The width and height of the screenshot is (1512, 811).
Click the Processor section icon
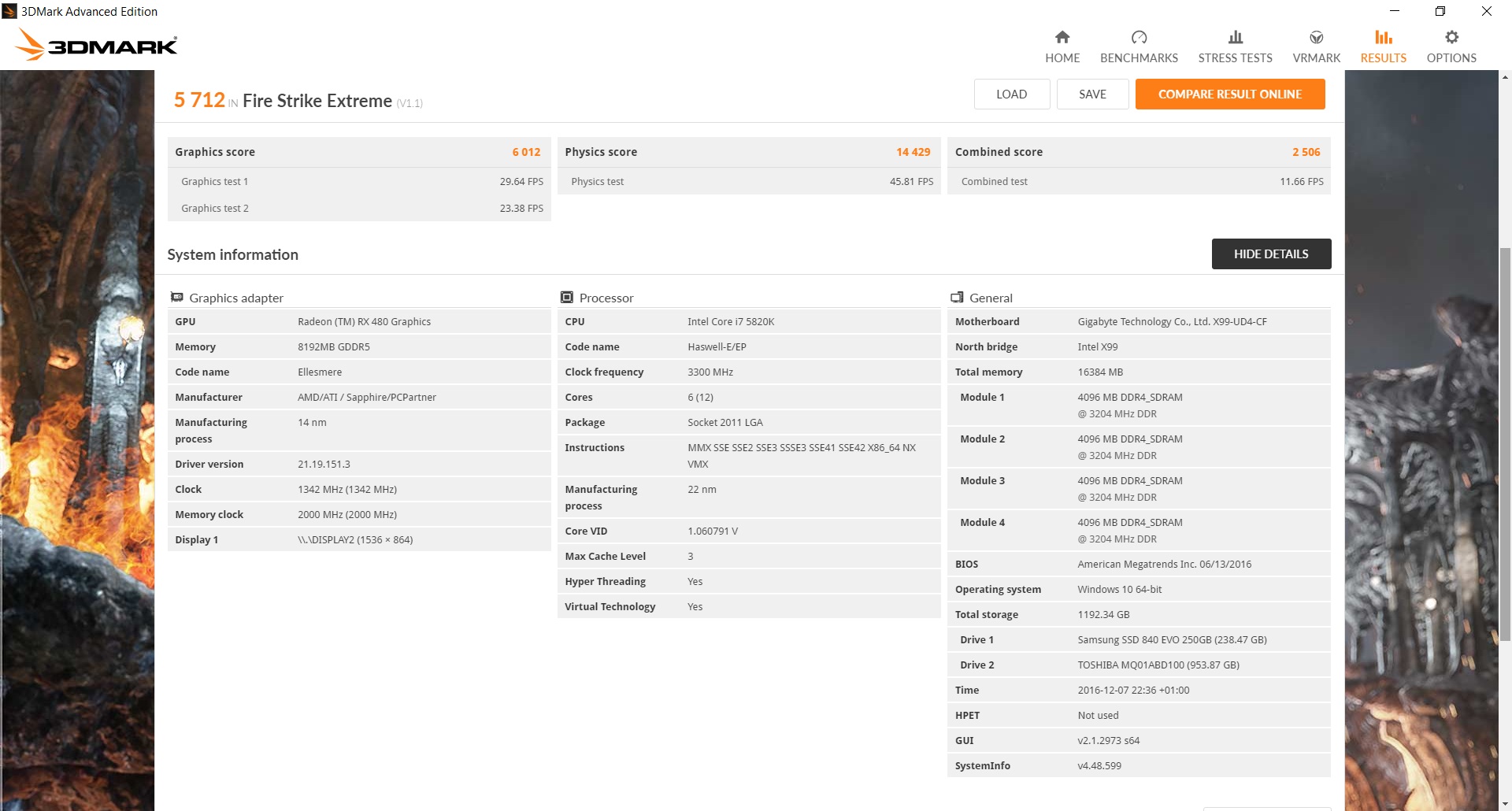pyautogui.click(x=567, y=298)
